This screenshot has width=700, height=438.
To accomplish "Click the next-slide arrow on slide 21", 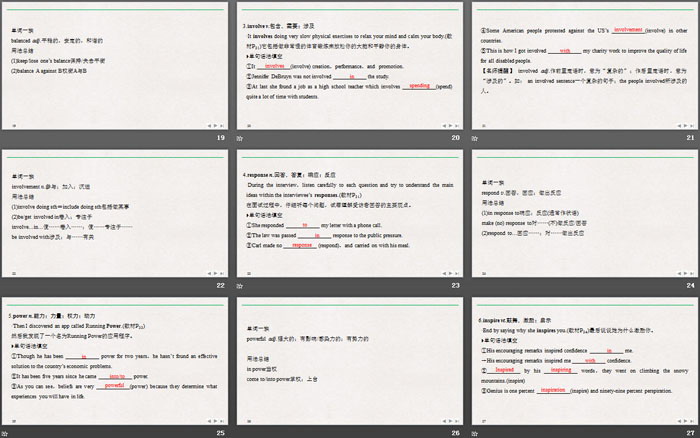I will (x=686, y=126).
